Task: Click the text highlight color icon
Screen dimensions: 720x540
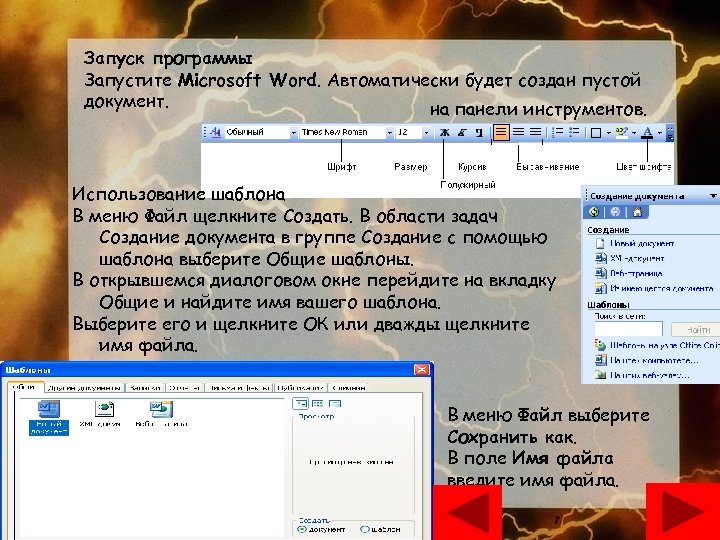Action: point(621,132)
